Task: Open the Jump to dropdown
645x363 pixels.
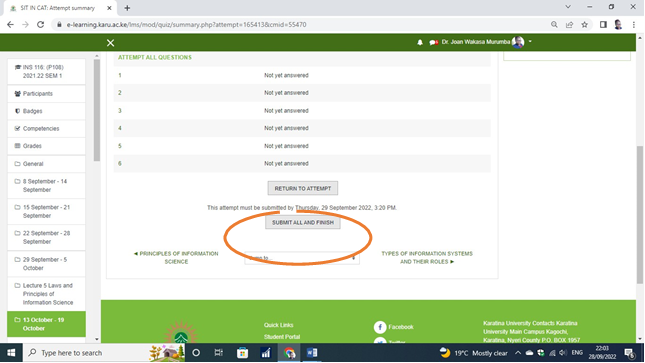Action: [x=302, y=258]
